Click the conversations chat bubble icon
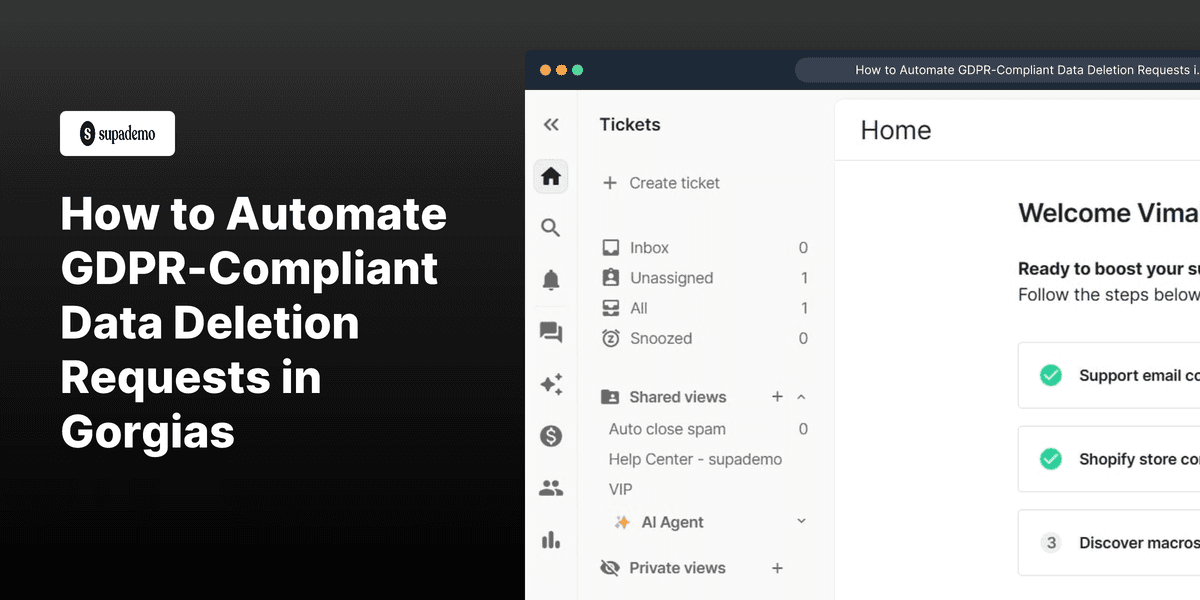The width and height of the screenshot is (1200, 600). click(x=551, y=332)
